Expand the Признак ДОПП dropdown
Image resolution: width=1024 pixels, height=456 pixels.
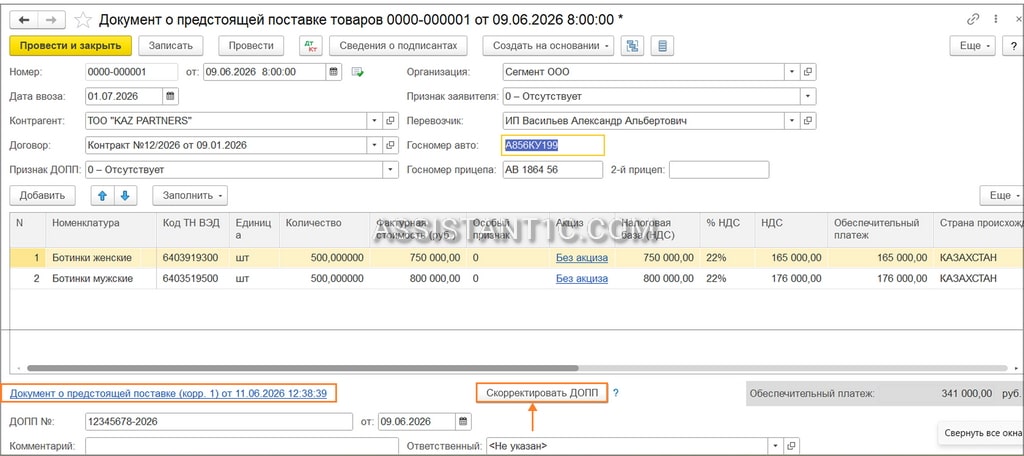[x=391, y=170]
